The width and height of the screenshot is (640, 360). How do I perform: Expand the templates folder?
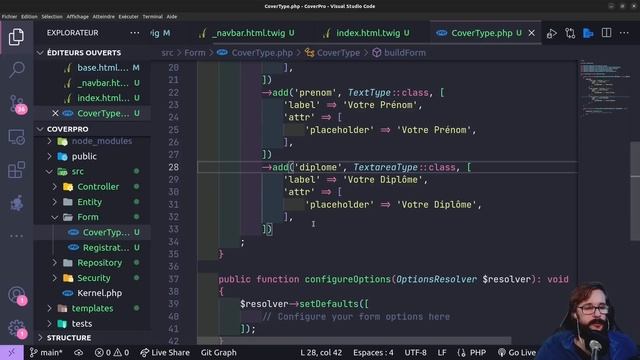(x=92, y=309)
